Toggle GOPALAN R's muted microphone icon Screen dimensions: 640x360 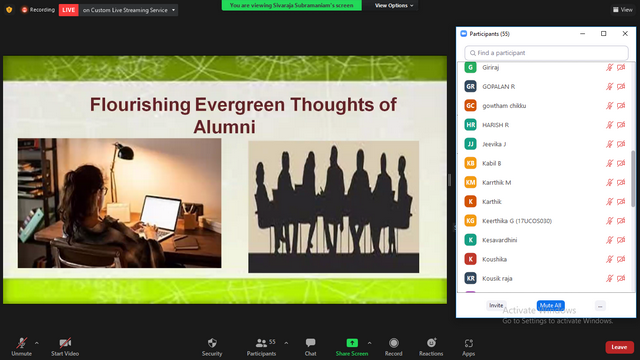pyautogui.click(x=609, y=87)
